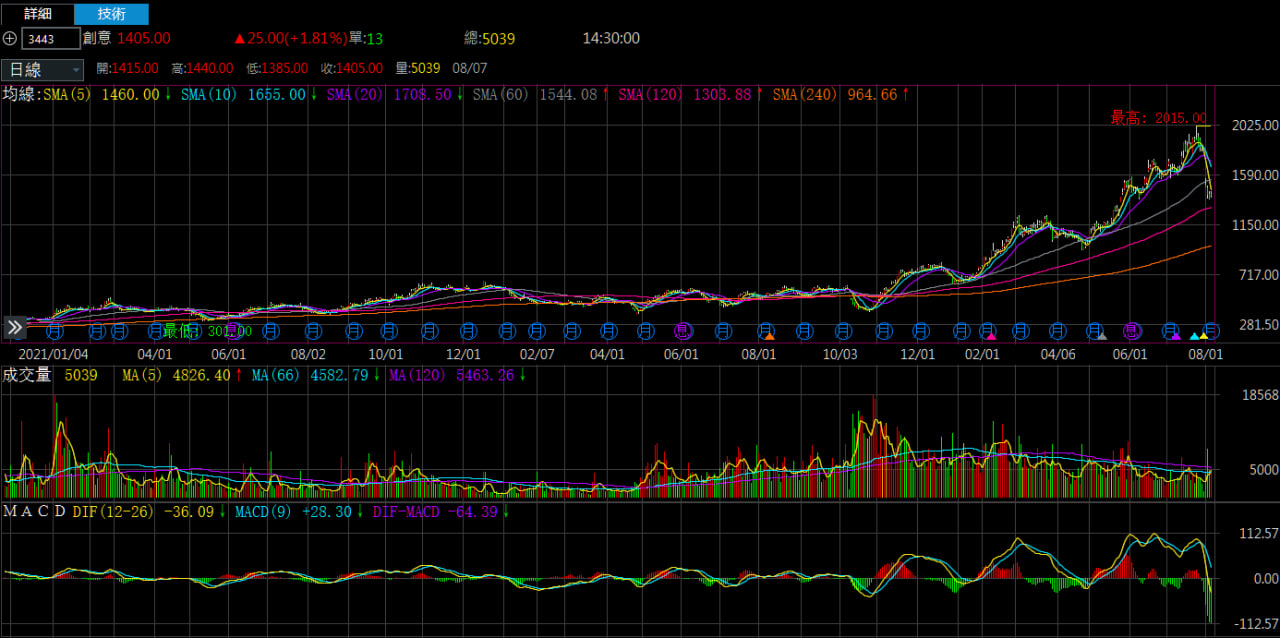Click the MACD indicator panel title

34,512
